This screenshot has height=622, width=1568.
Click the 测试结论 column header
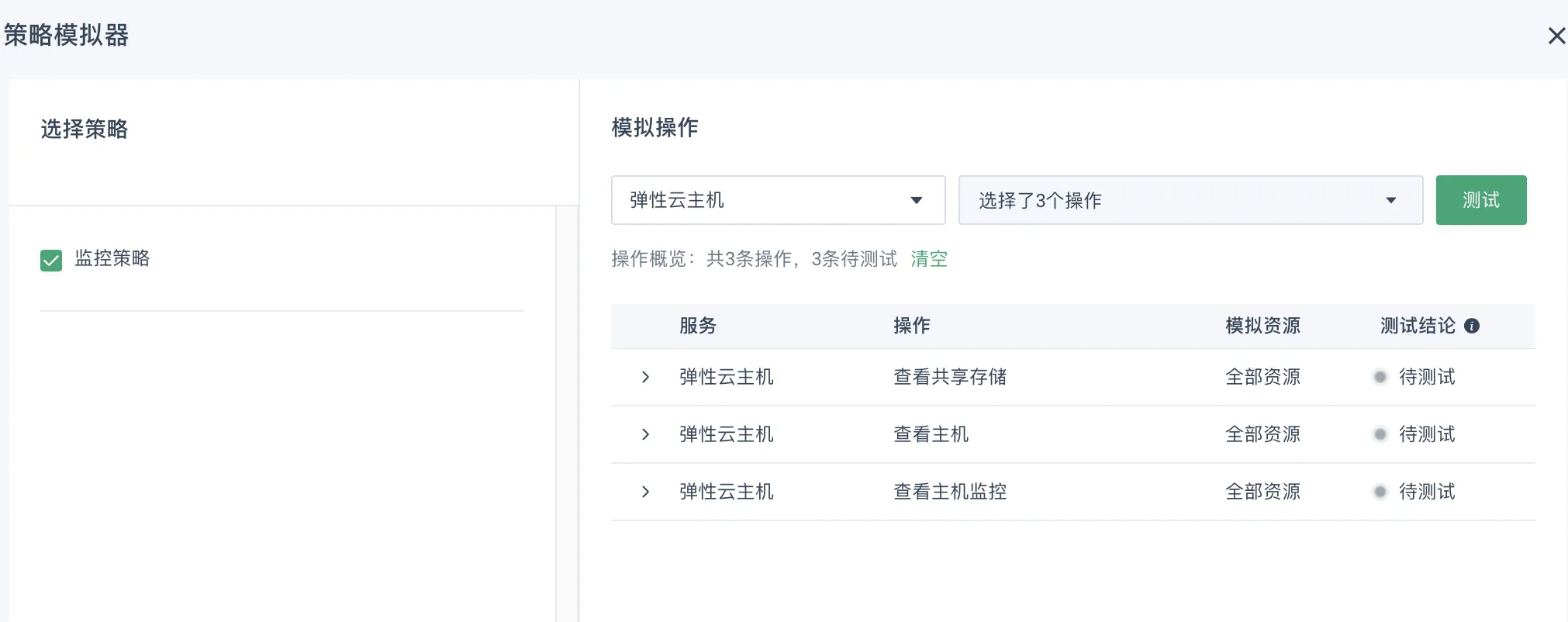click(1417, 327)
